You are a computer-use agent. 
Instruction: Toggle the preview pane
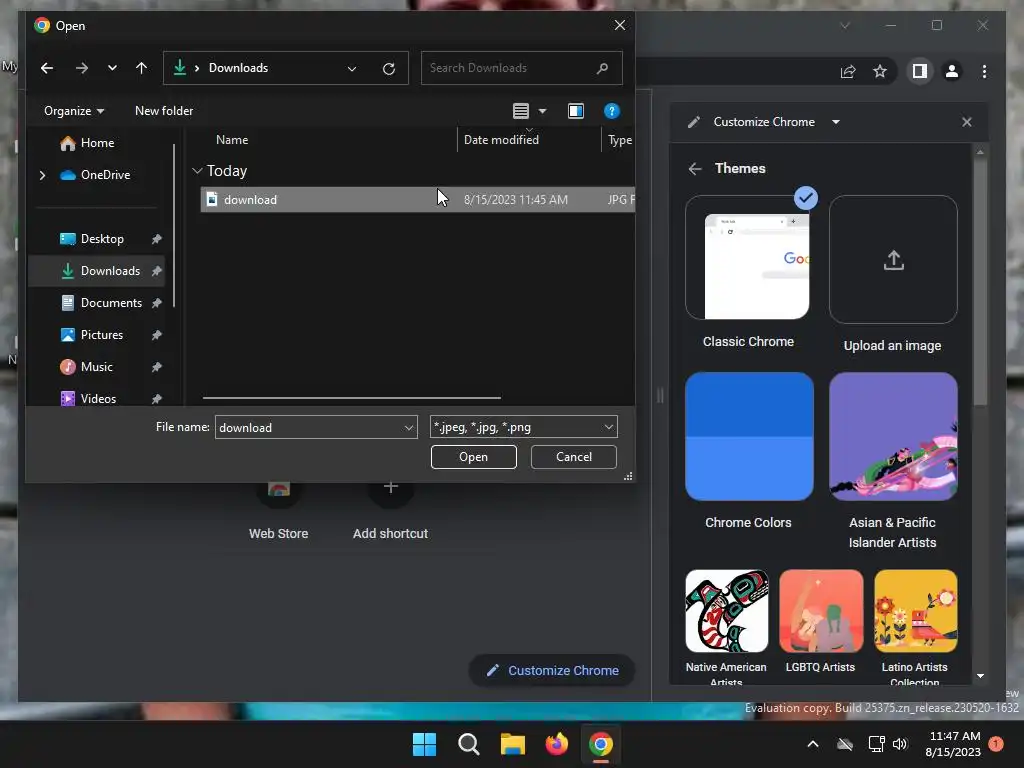pos(576,111)
